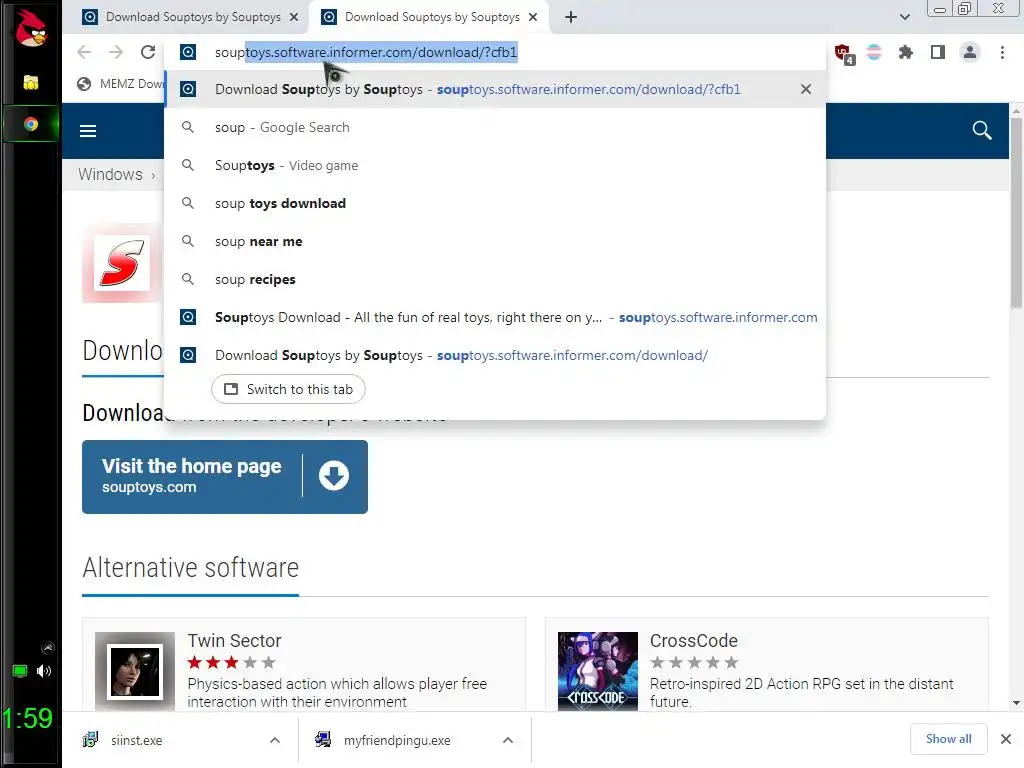Pick the 'soup toys download' suggestion
The height and width of the screenshot is (768, 1024).
495,203
